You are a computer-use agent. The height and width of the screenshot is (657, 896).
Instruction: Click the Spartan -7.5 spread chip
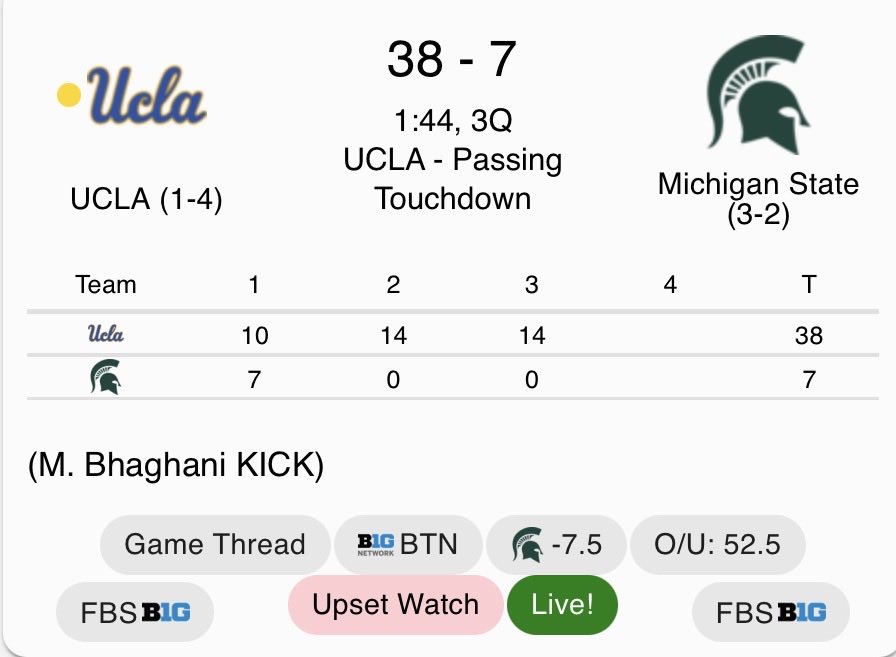556,544
